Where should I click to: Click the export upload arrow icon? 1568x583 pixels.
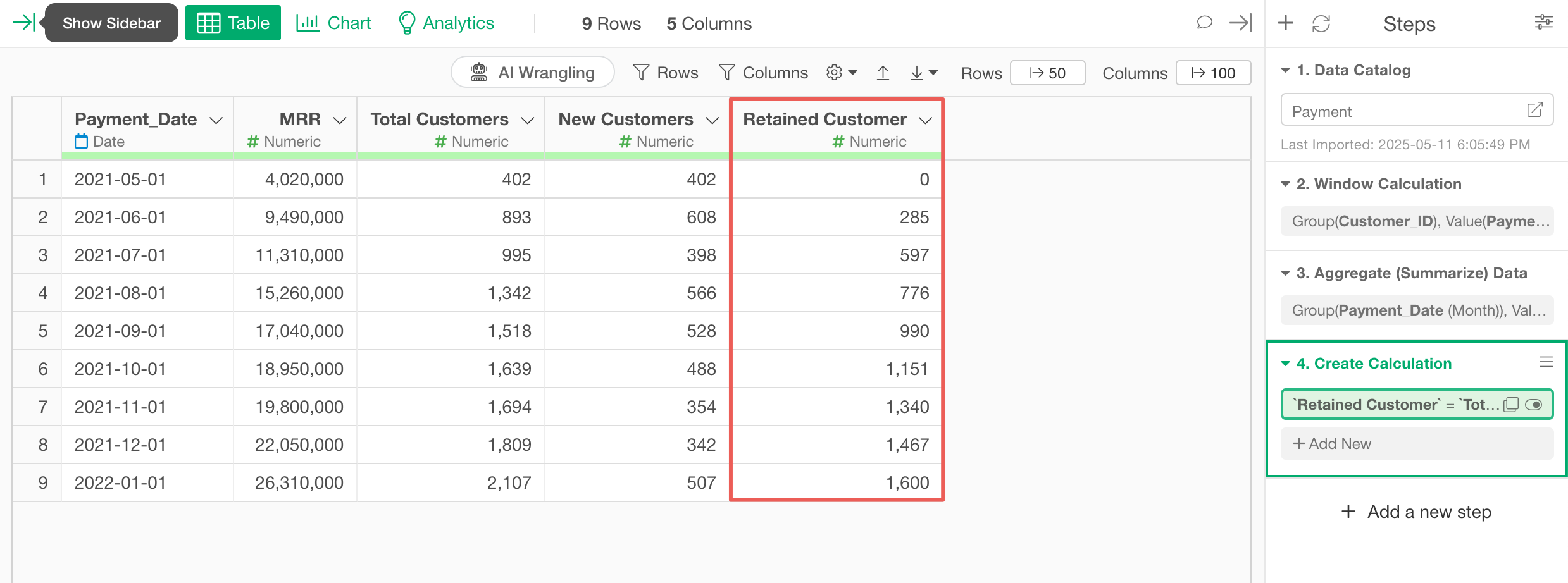click(x=883, y=73)
